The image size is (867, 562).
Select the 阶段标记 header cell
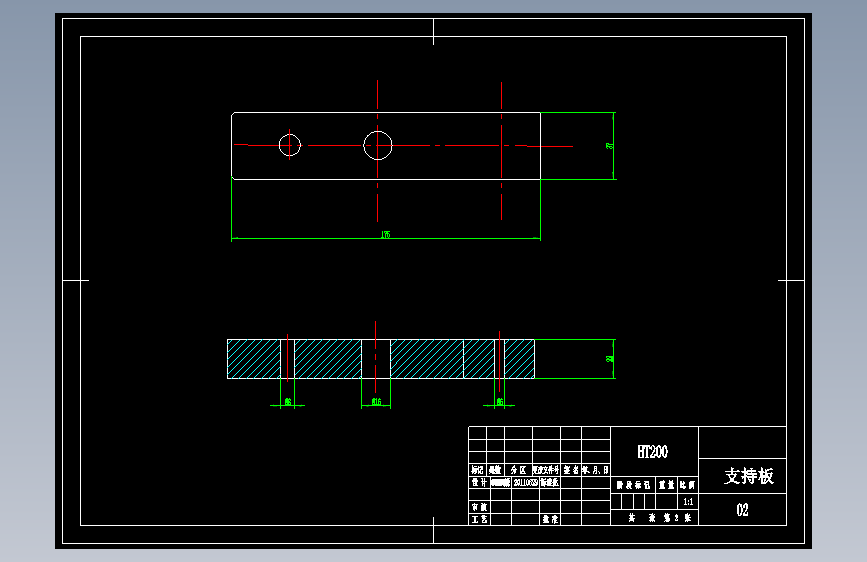point(633,485)
